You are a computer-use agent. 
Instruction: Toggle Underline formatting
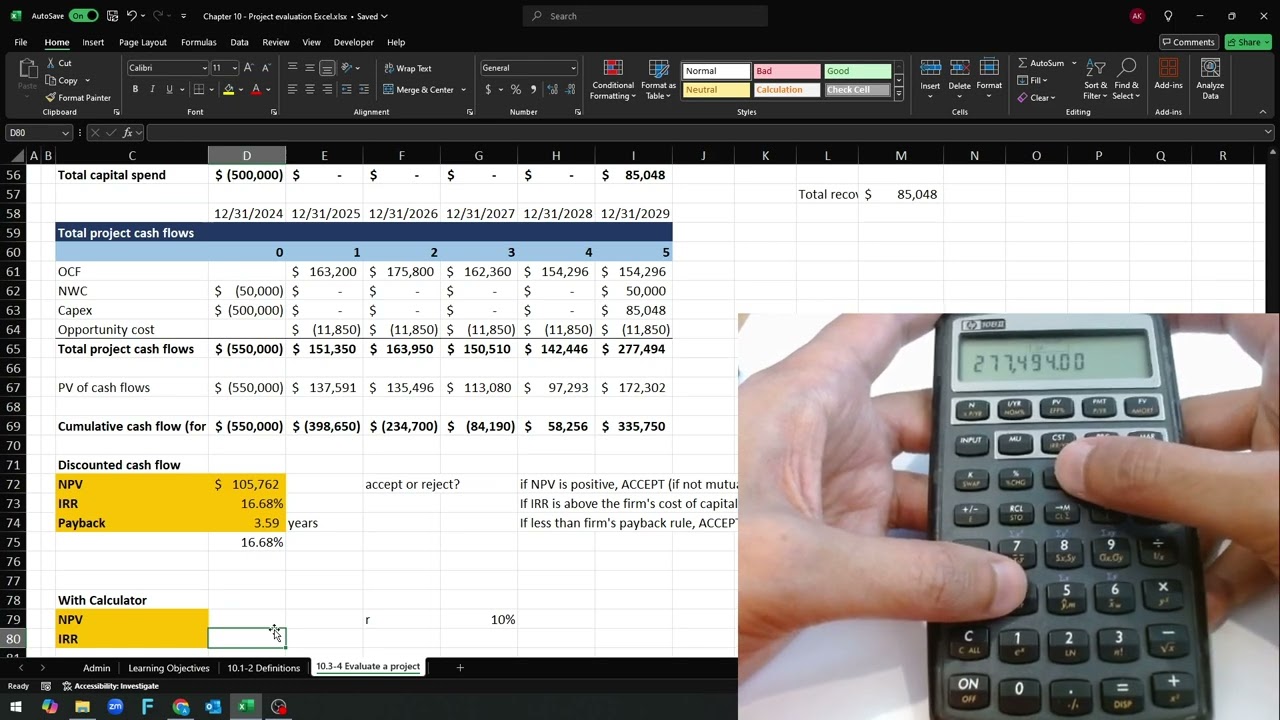(169, 89)
